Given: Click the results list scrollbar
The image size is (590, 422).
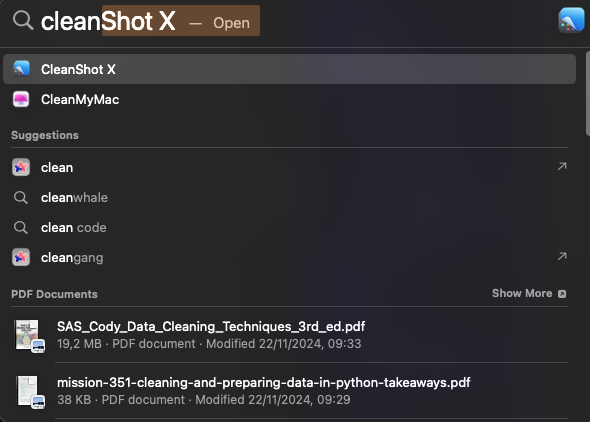Looking at the screenshot, I should tap(587, 93).
